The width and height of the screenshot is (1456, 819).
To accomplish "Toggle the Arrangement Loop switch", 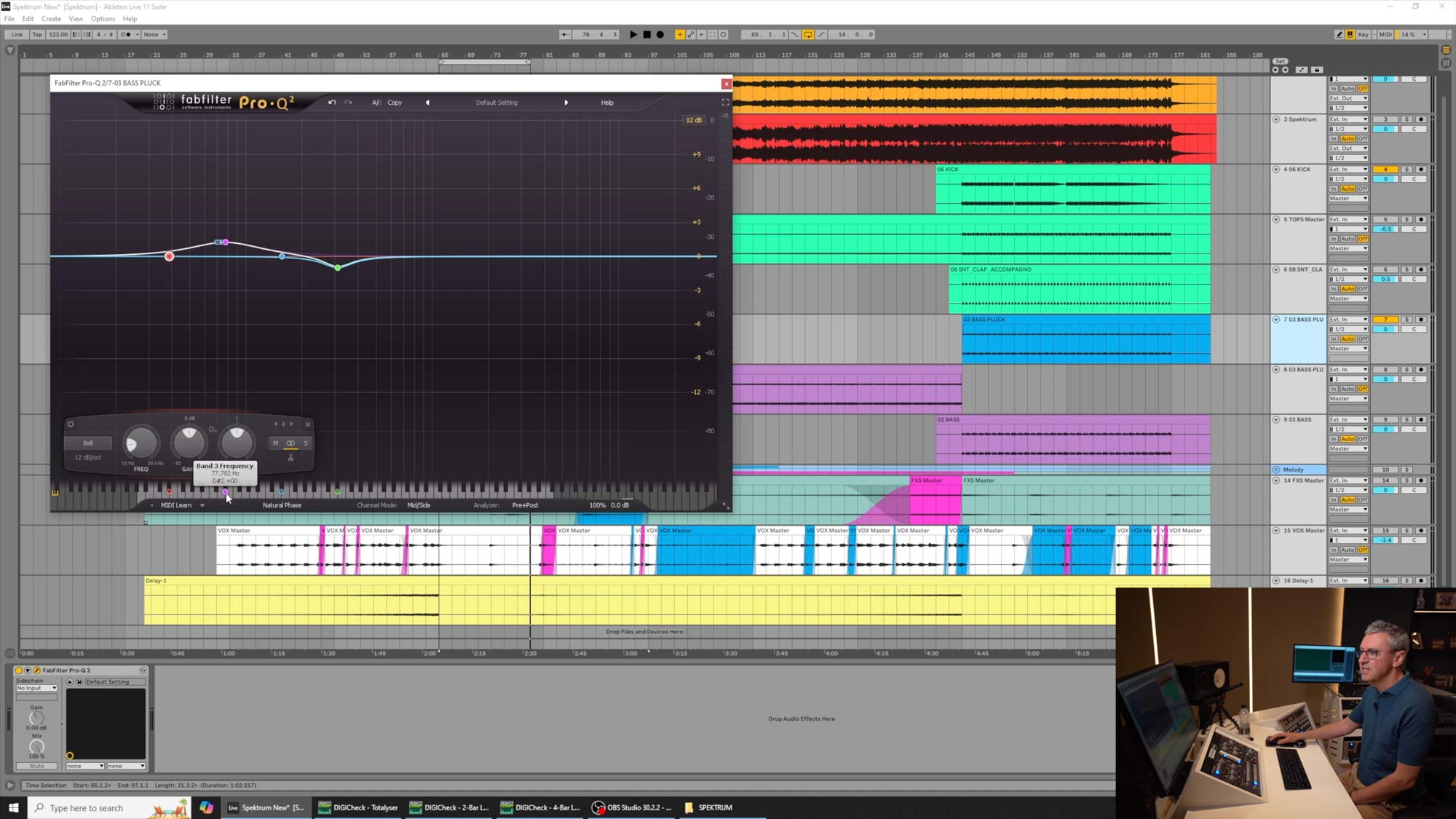I will pyautogui.click(x=808, y=34).
